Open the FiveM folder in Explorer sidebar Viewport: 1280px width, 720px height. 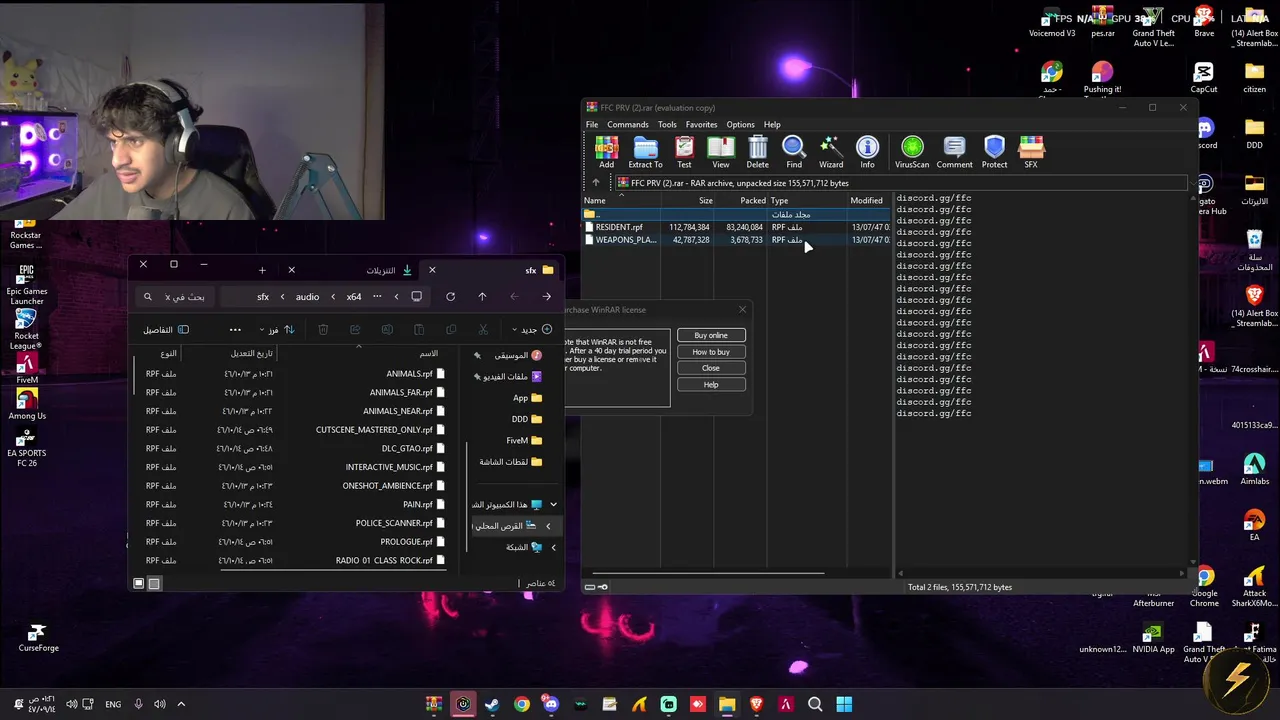click(524, 441)
